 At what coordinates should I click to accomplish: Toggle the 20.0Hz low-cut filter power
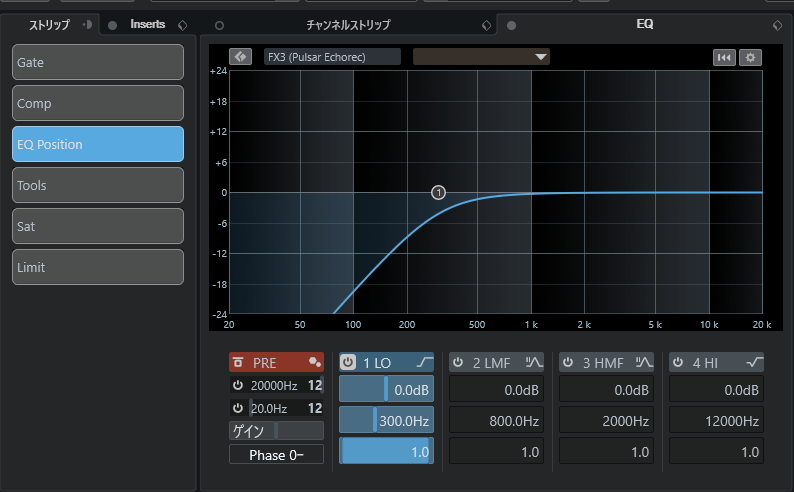237,407
